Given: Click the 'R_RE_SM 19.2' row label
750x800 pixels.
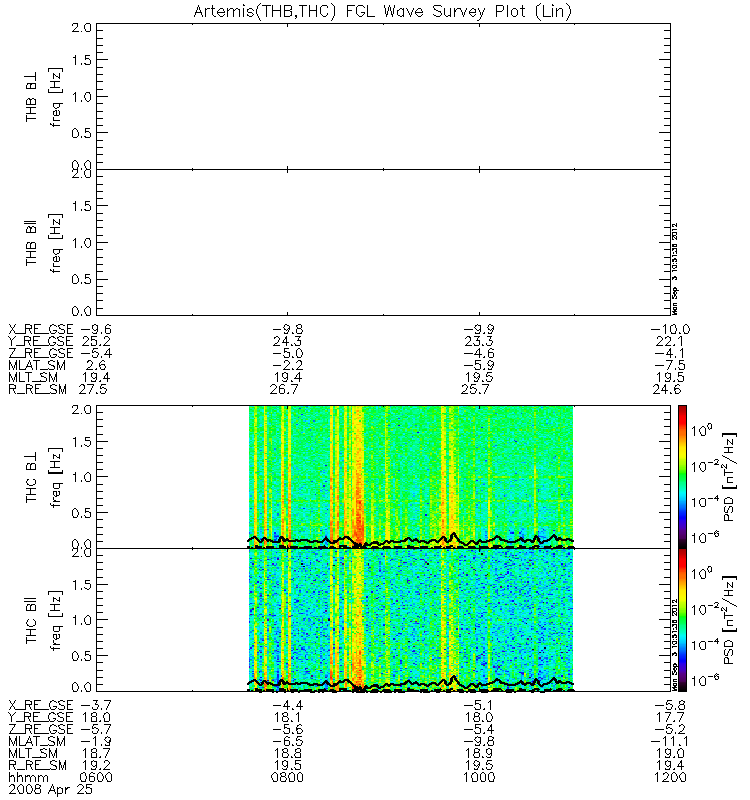Looking at the screenshot, I should pyautogui.click(x=59, y=765).
